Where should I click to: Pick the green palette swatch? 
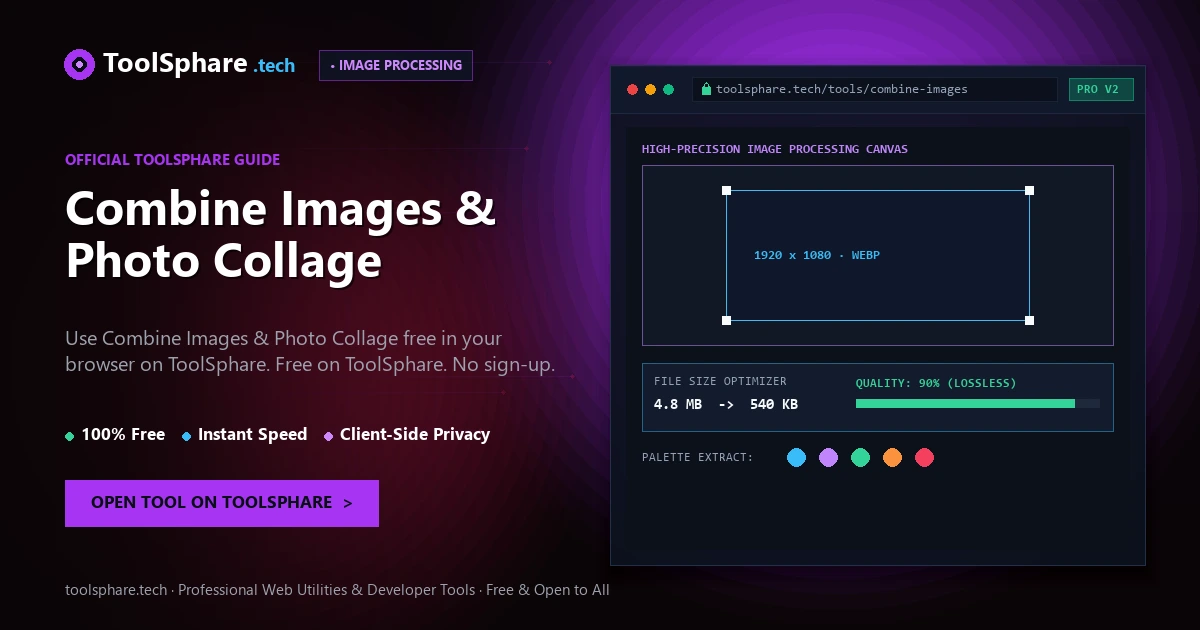[x=860, y=457]
